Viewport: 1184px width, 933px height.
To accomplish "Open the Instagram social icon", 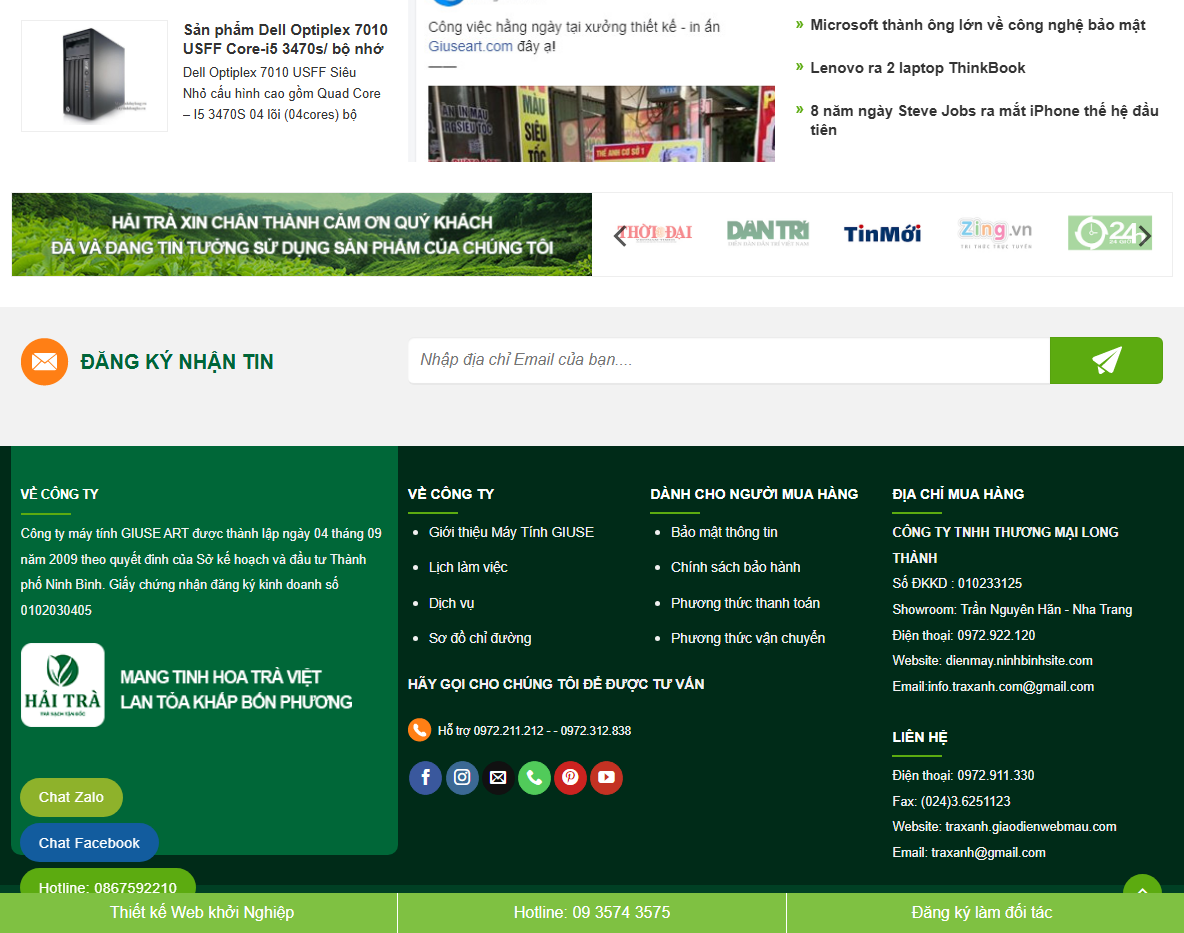I will coord(462,778).
